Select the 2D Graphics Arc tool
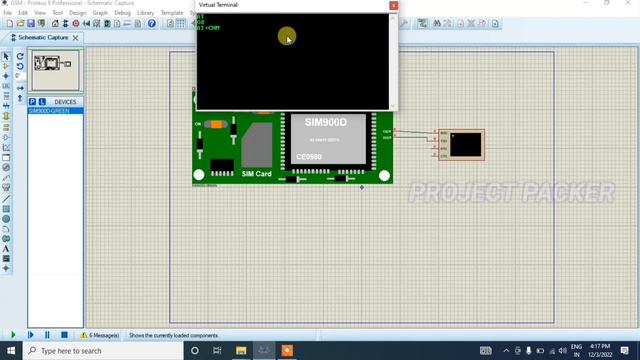 (x=6, y=229)
